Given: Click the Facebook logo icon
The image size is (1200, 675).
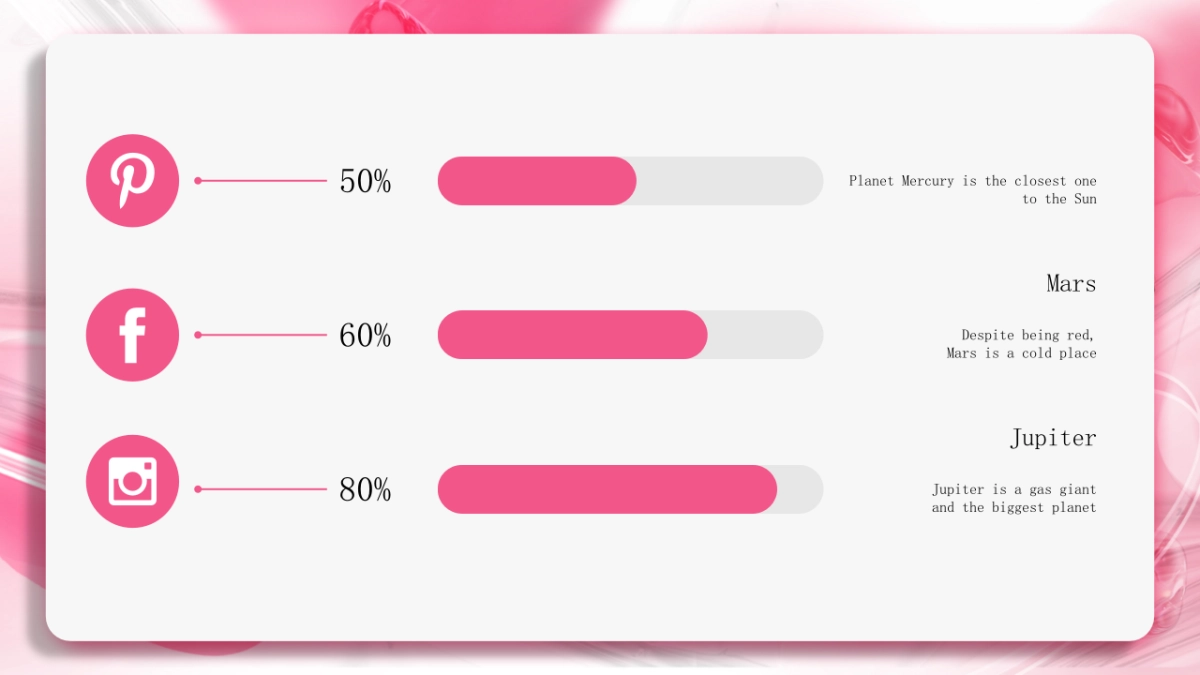Looking at the screenshot, I should (132, 335).
